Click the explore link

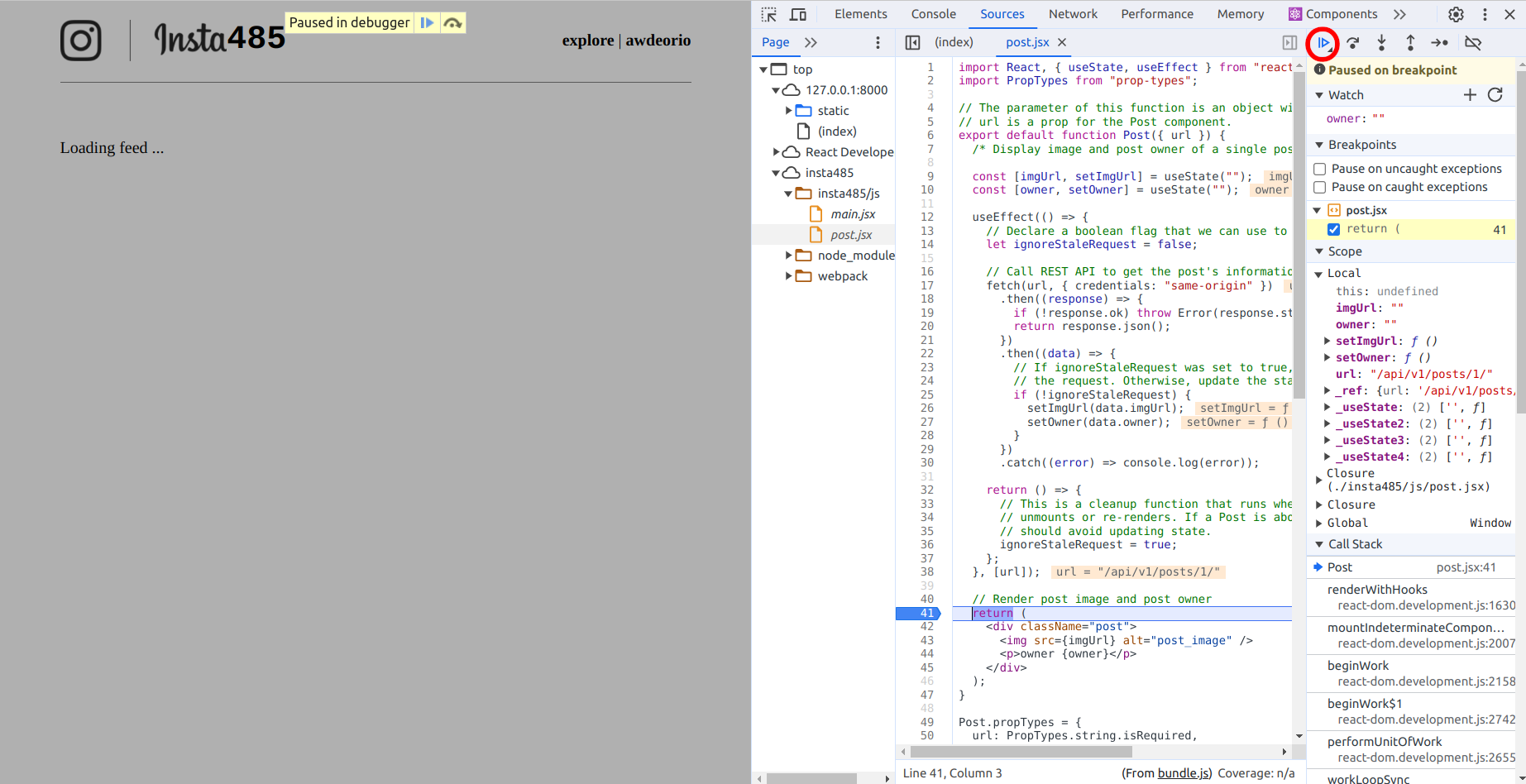click(588, 41)
